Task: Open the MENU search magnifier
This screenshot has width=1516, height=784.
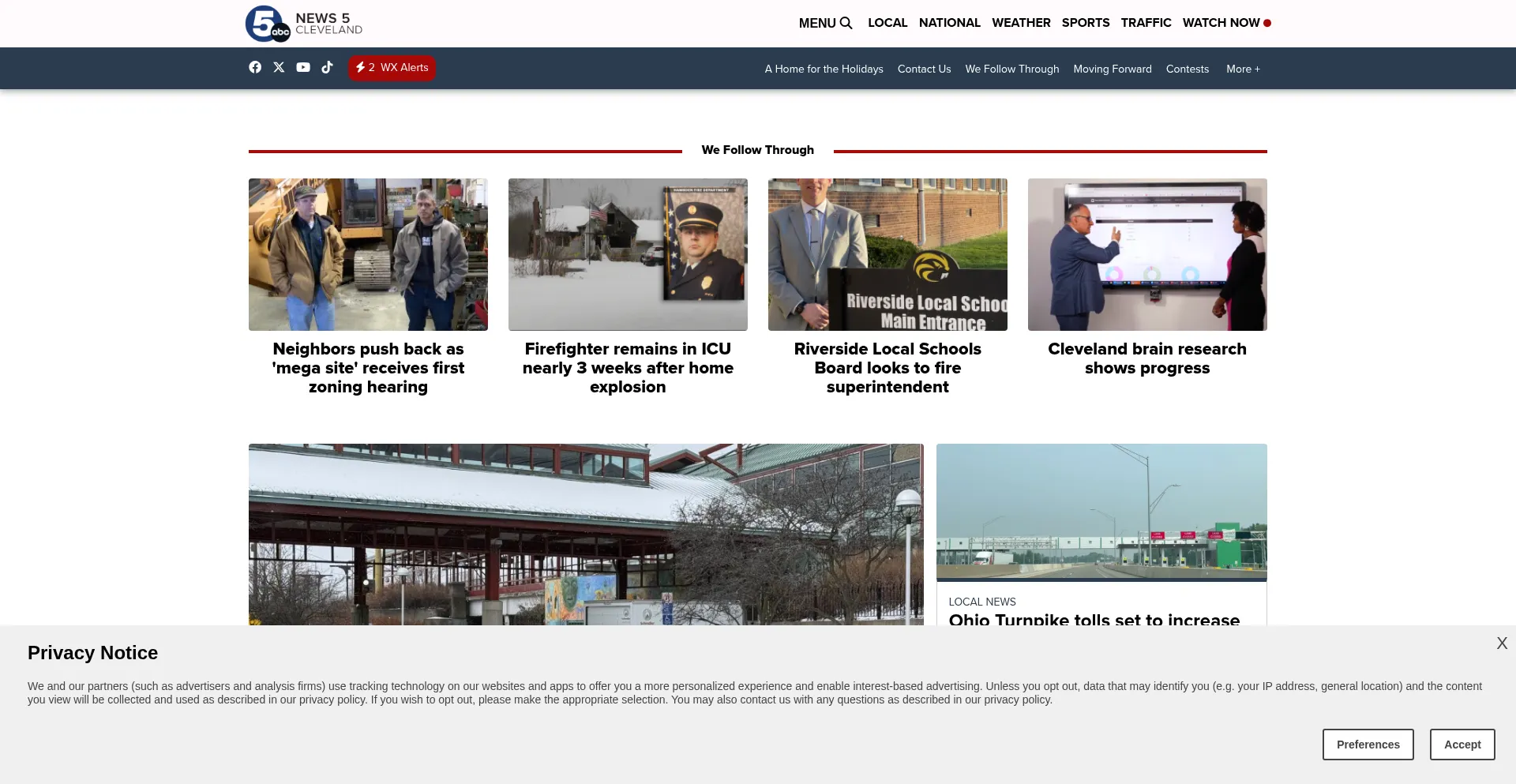Action: click(x=846, y=23)
